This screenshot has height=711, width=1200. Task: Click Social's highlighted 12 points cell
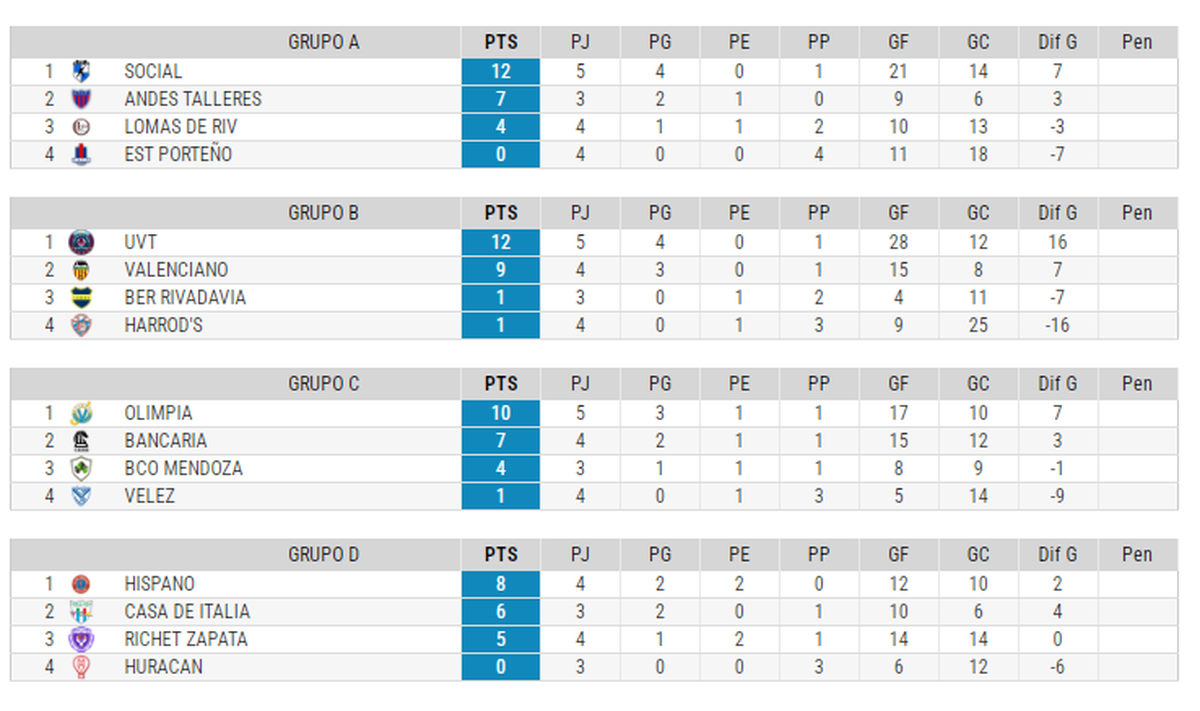(501, 71)
